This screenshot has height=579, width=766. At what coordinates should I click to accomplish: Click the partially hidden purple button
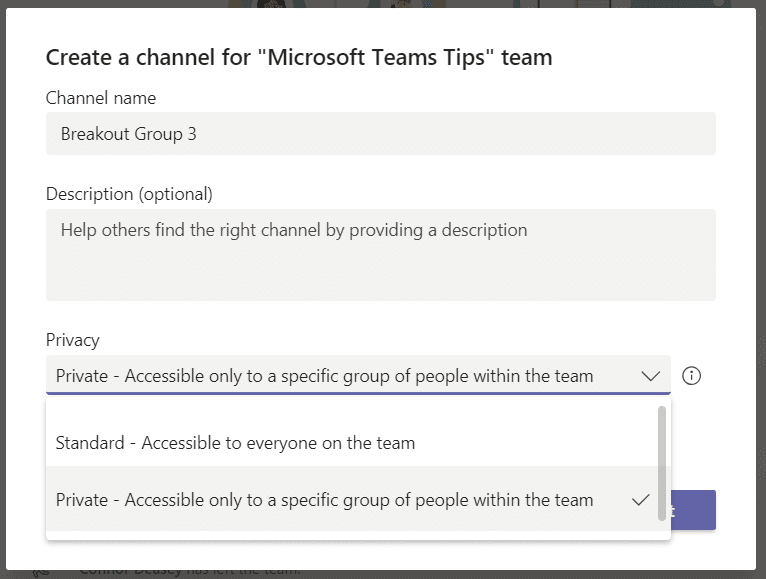[694, 510]
